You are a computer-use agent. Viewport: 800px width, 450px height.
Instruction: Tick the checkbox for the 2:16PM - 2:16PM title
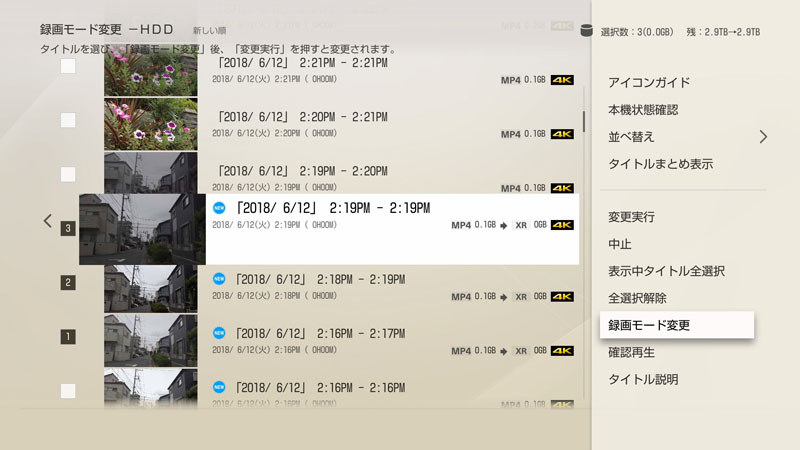(68, 391)
